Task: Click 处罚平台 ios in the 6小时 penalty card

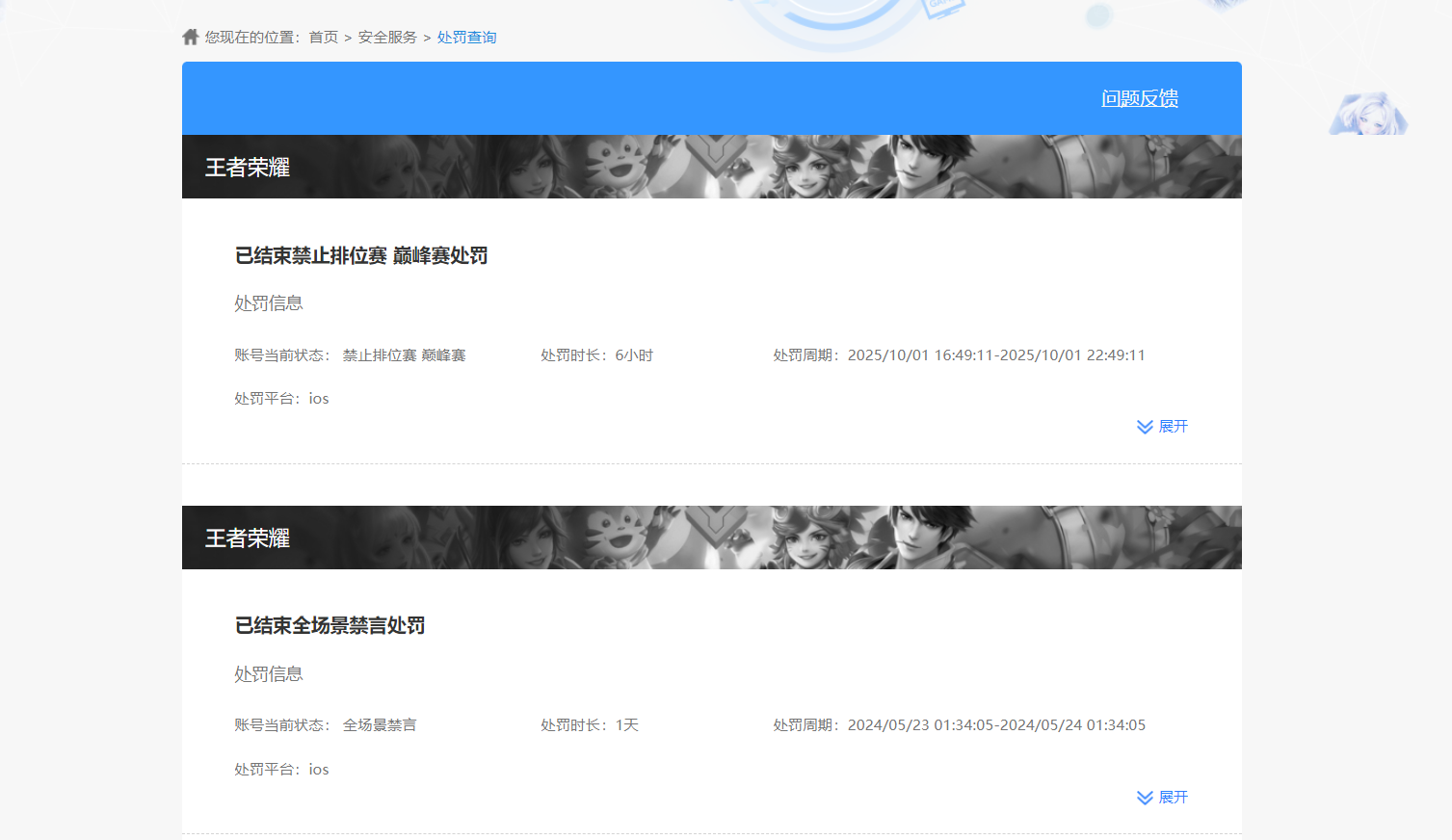Action: pos(281,399)
